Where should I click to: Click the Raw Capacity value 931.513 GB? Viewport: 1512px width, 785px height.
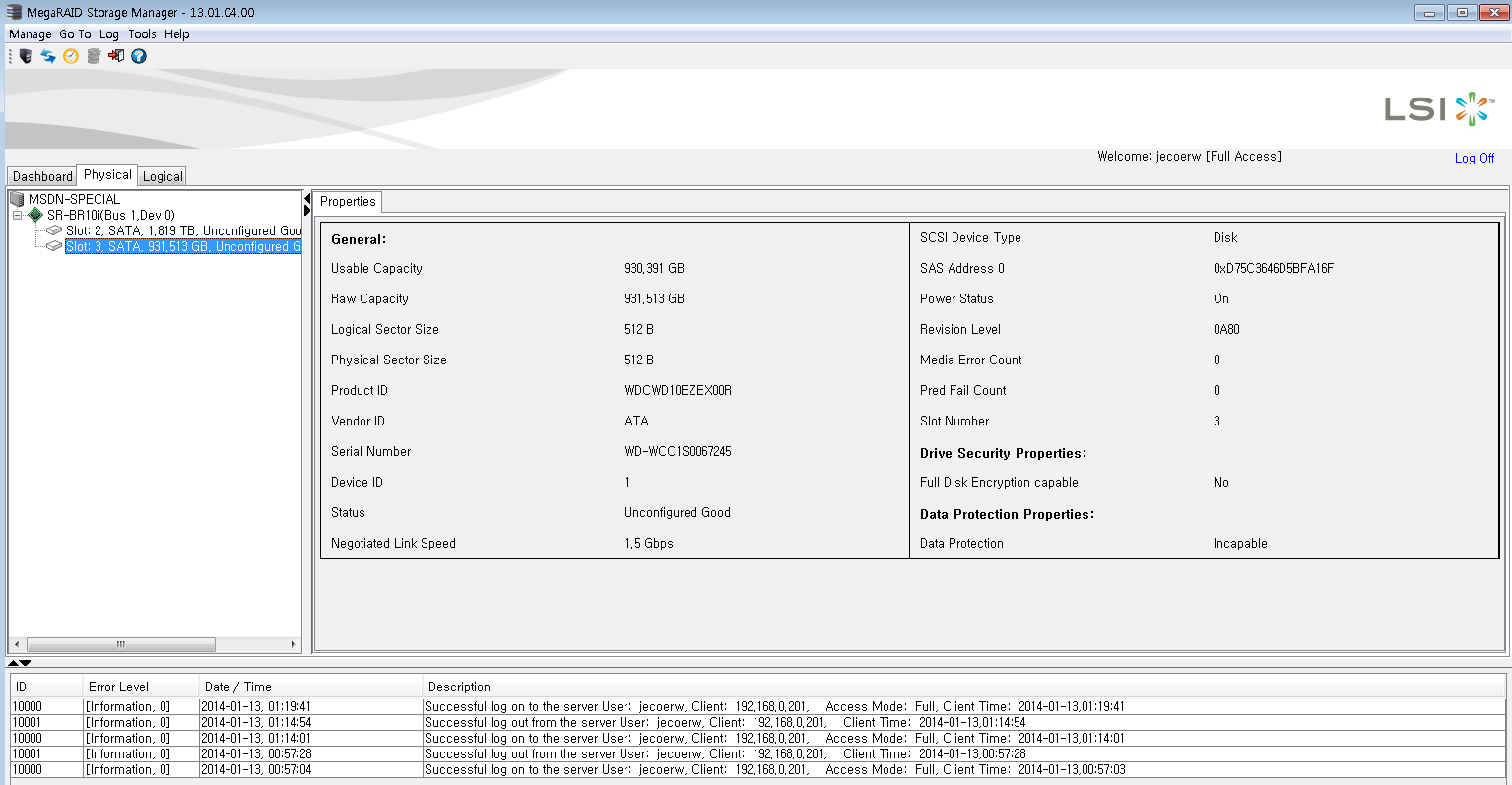654,298
